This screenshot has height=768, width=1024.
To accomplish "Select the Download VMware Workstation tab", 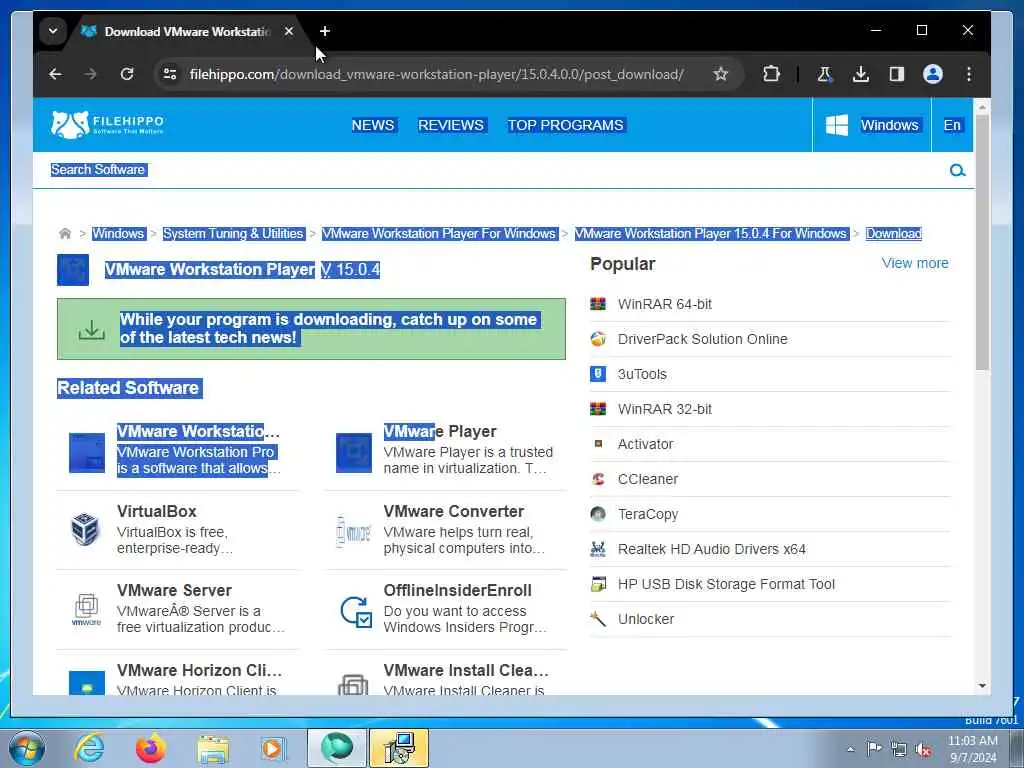I will [x=187, y=31].
